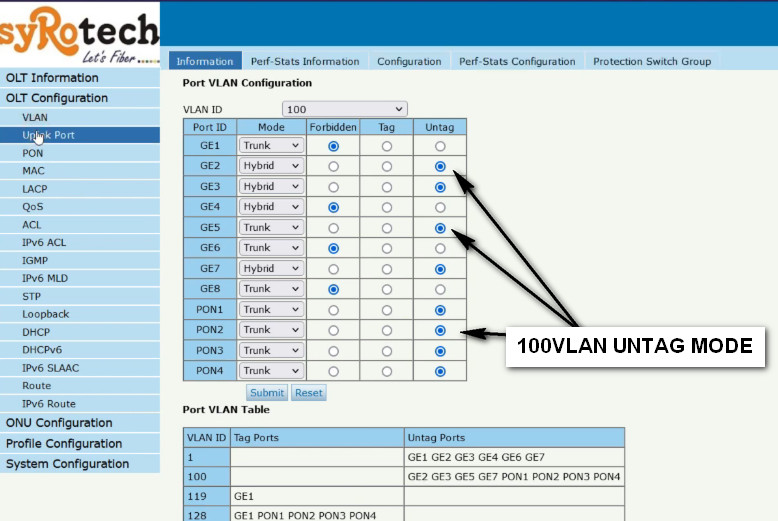Viewport: 778px width, 521px height.
Task: Switch to Perf-Stats Information tab
Action: coord(305,61)
